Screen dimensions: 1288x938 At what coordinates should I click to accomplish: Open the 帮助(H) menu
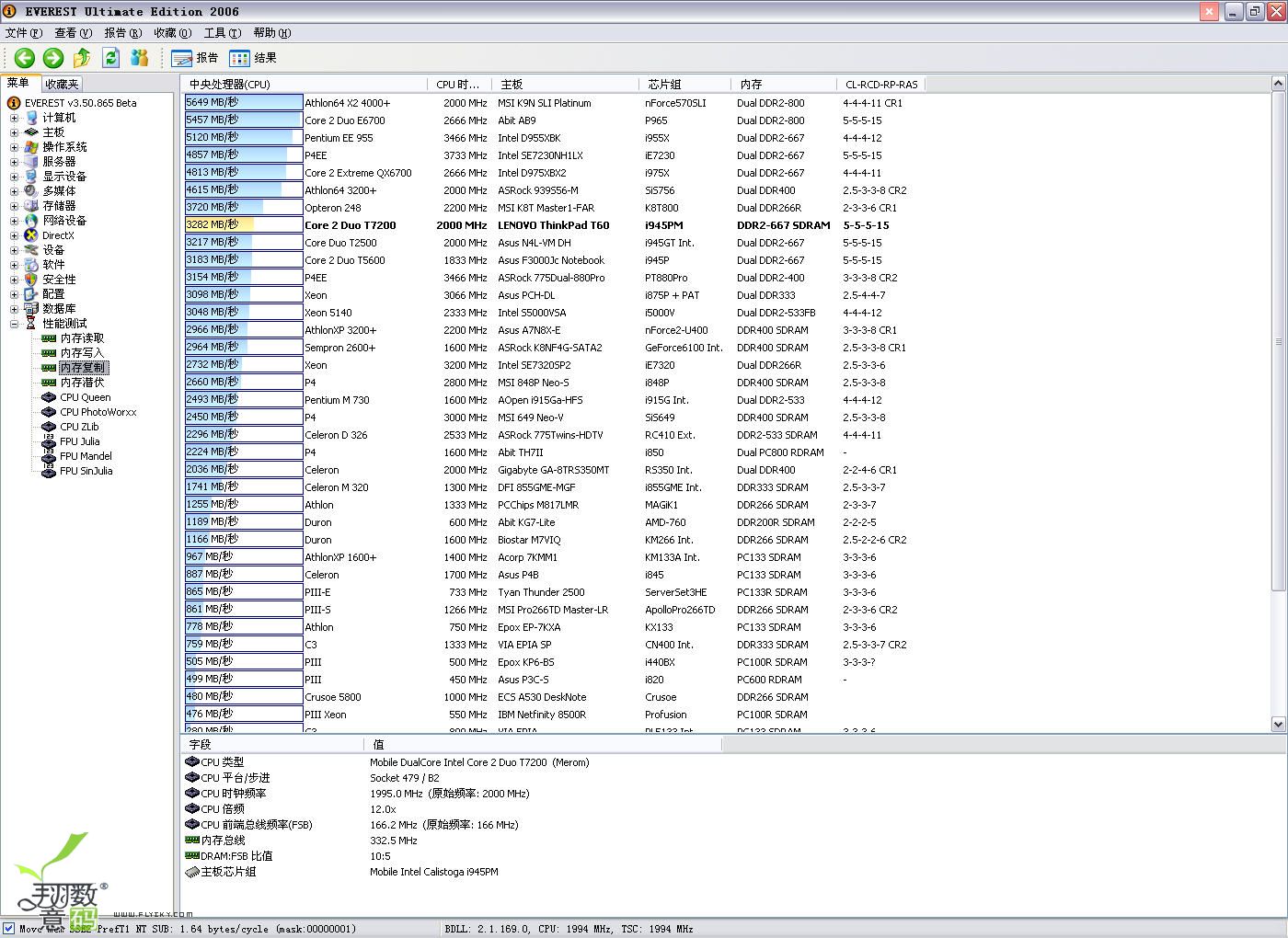tap(272, 32)
